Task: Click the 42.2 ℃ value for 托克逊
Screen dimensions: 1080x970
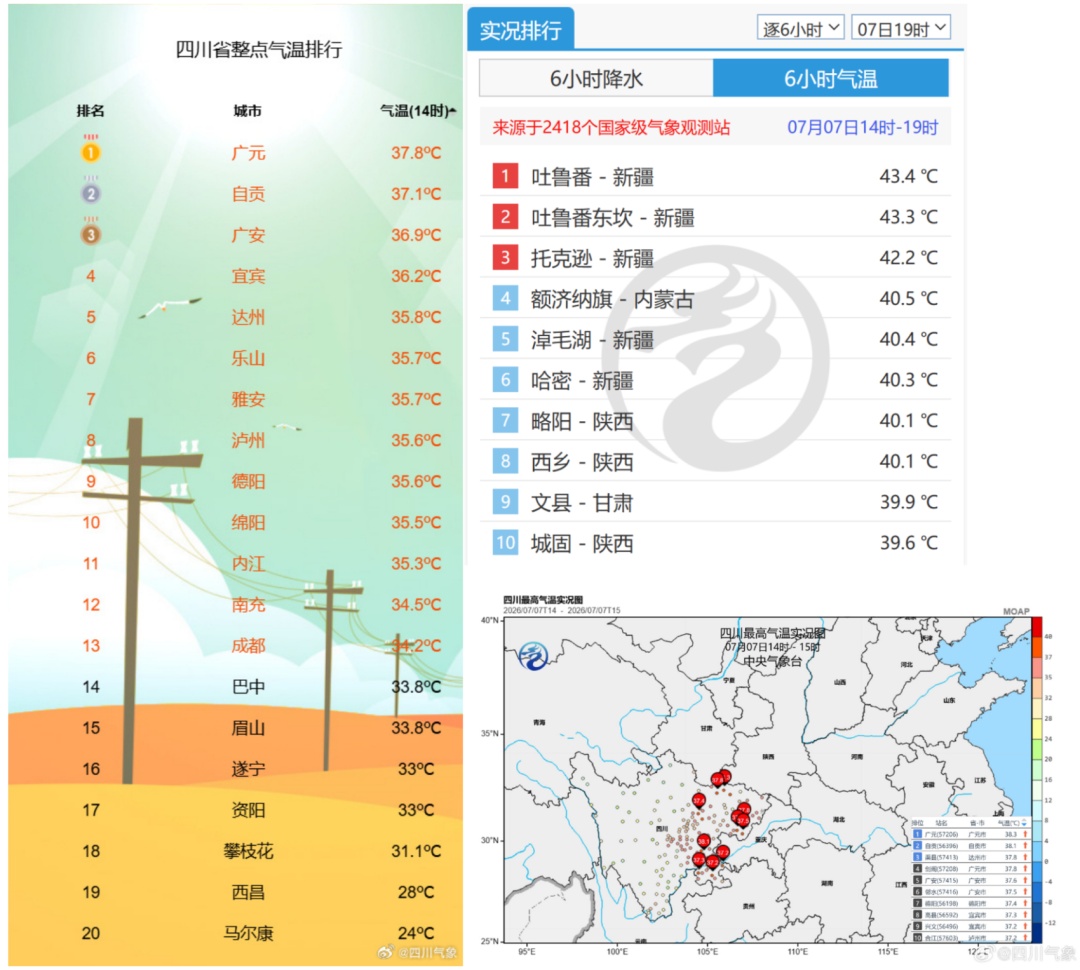Action: [x=908, y=258]
